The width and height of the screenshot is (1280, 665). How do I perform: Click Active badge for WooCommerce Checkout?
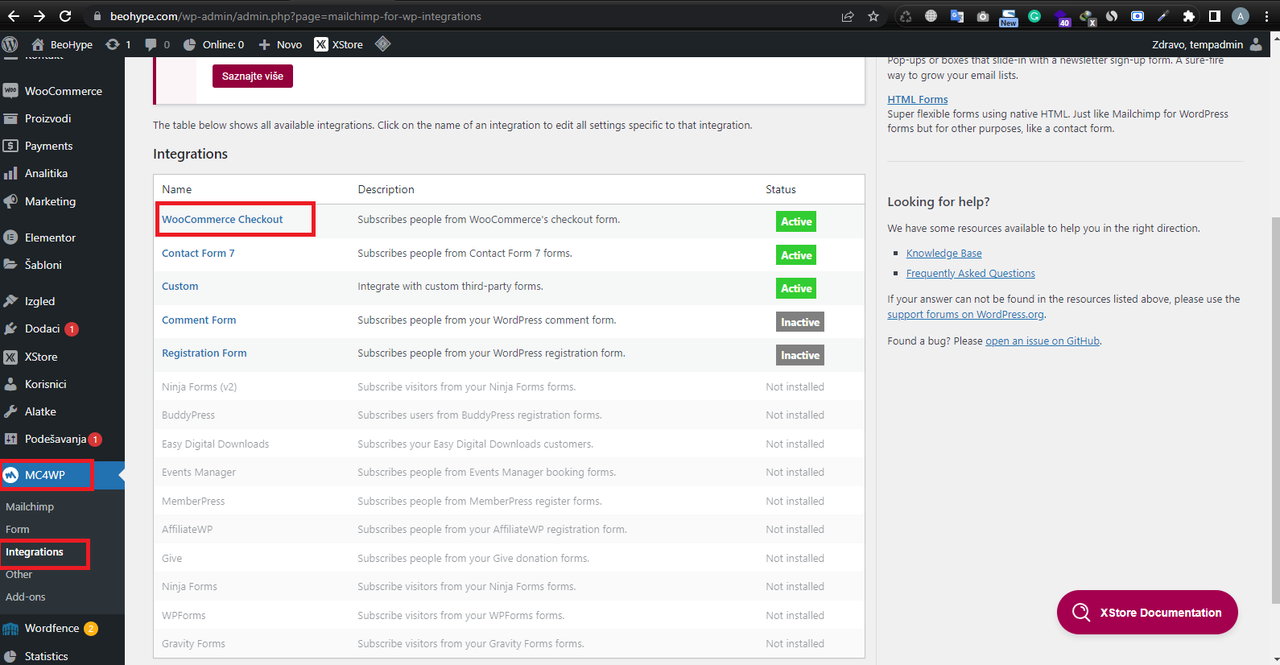796,222
